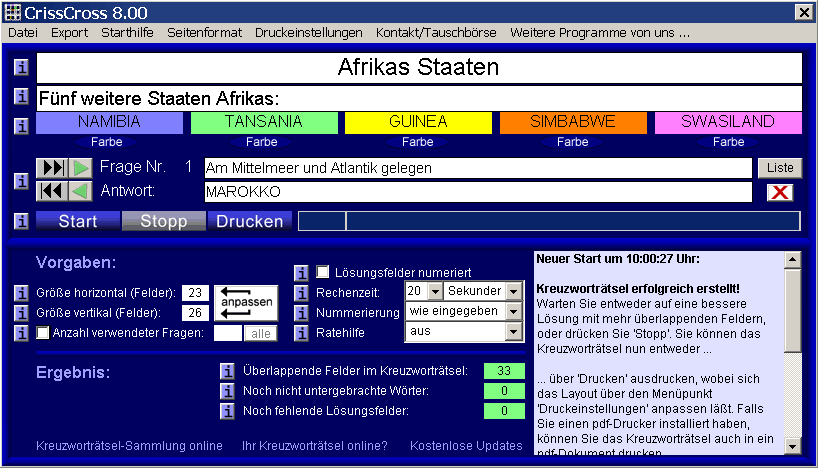Viewport: 818px width, 468px height.
Task: Click the yellow GUINEA color field
Action: pyautogui.click(x=419, y=122)
